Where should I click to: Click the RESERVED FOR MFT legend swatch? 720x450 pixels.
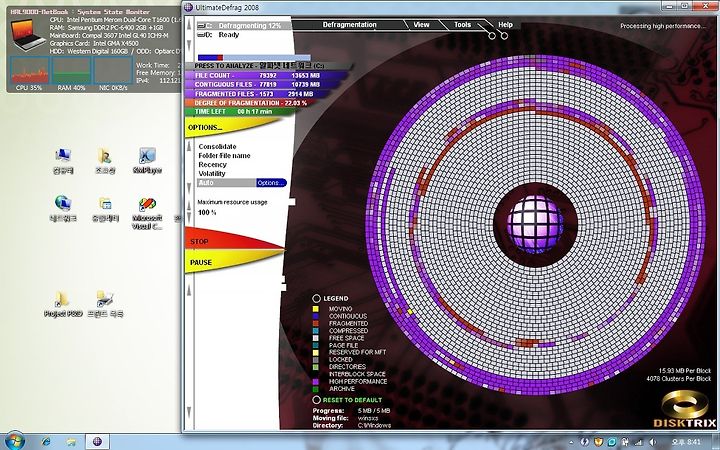coord(316,352)
